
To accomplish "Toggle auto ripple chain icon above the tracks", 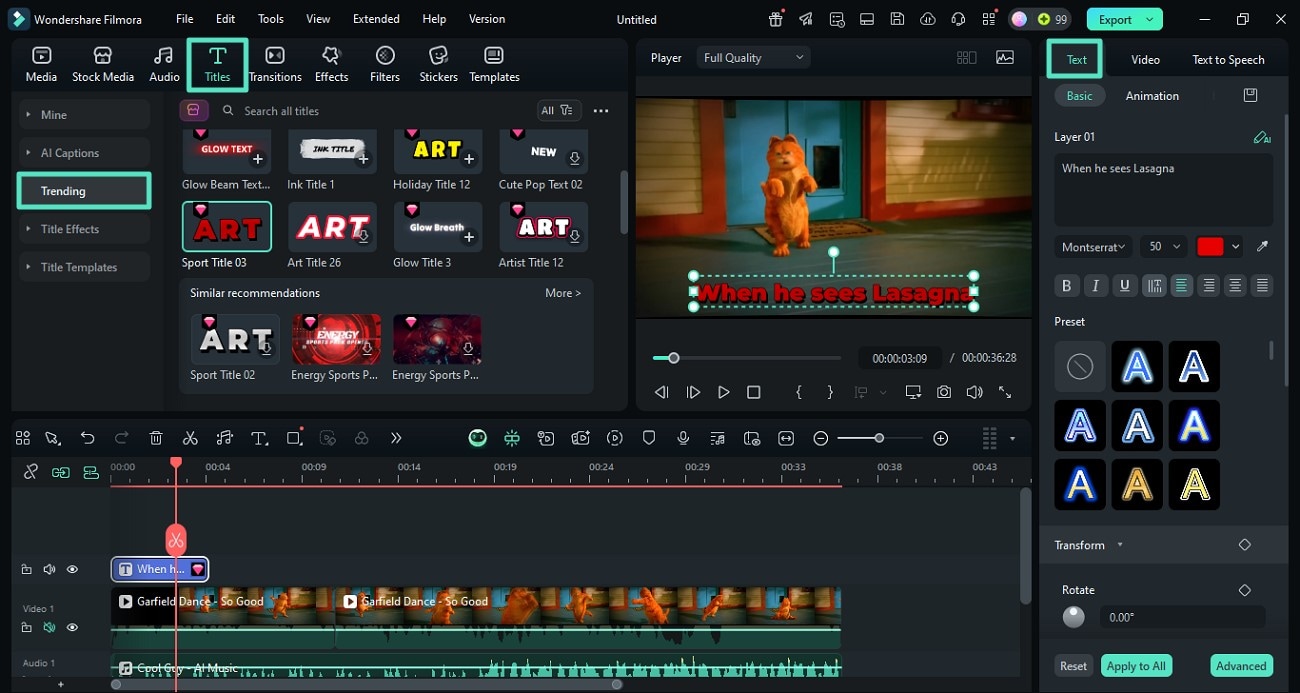I will (61, 472).
